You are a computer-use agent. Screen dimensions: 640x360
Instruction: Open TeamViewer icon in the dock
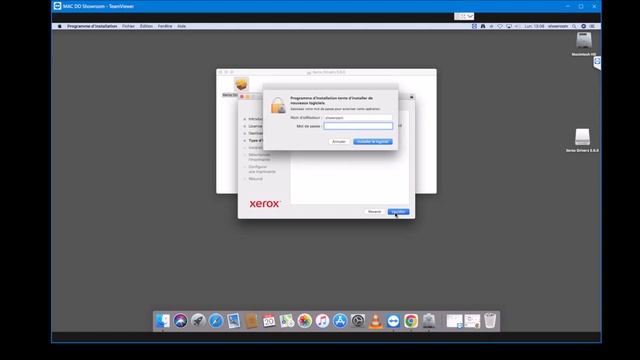point(393,321)
